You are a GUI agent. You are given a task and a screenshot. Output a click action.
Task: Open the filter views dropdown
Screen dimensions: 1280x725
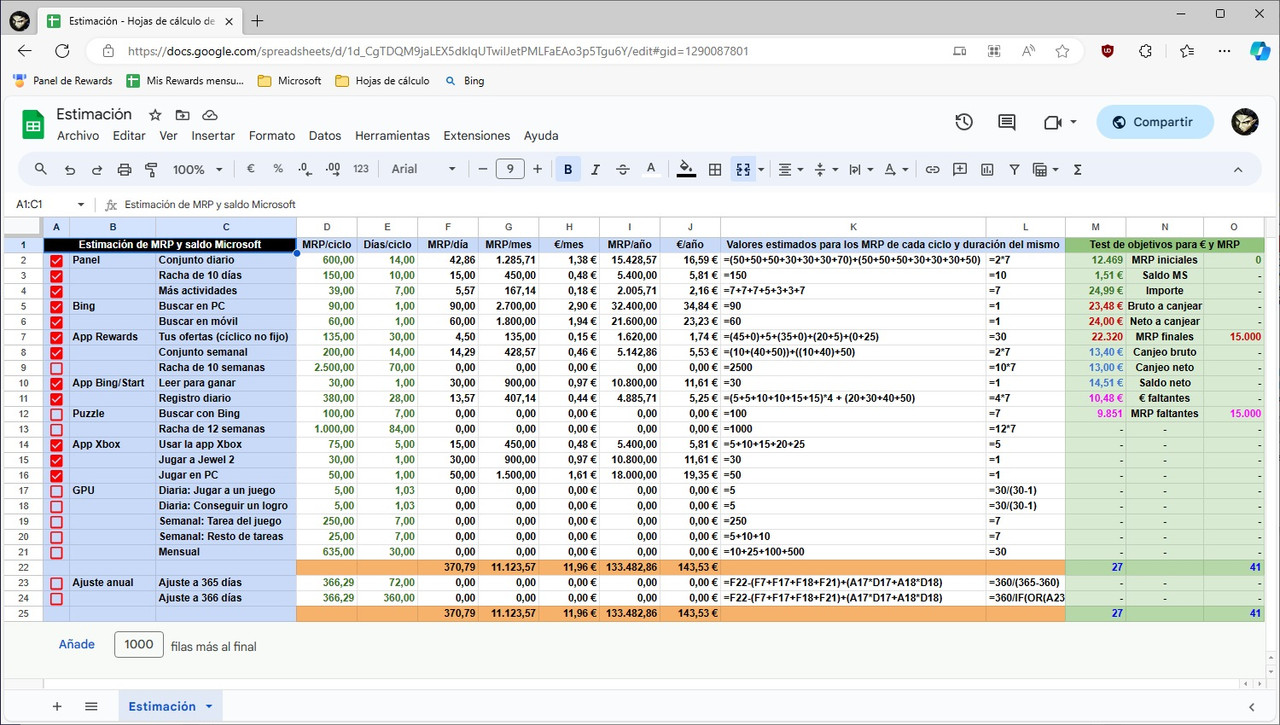pos(1045,169)
